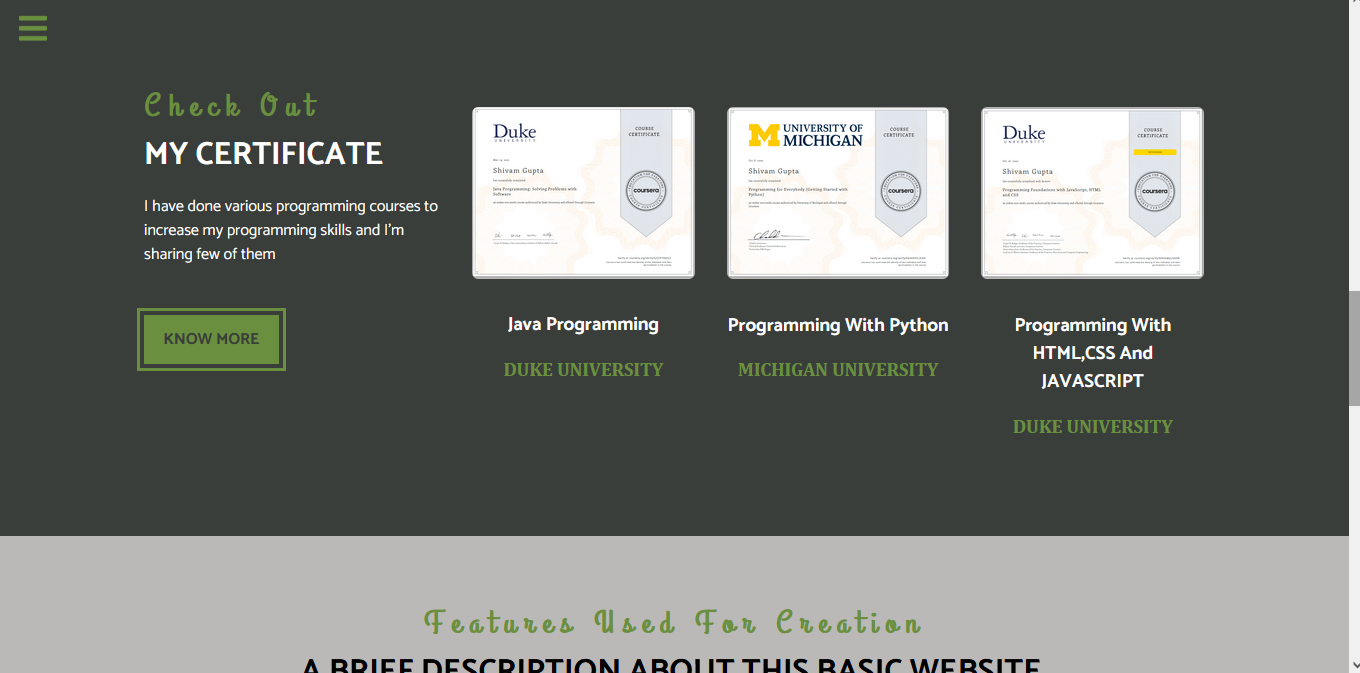Click the MY CERTIFICATE heading
The width and height of the screenshot is (1360, 673).
pos(263,154)
